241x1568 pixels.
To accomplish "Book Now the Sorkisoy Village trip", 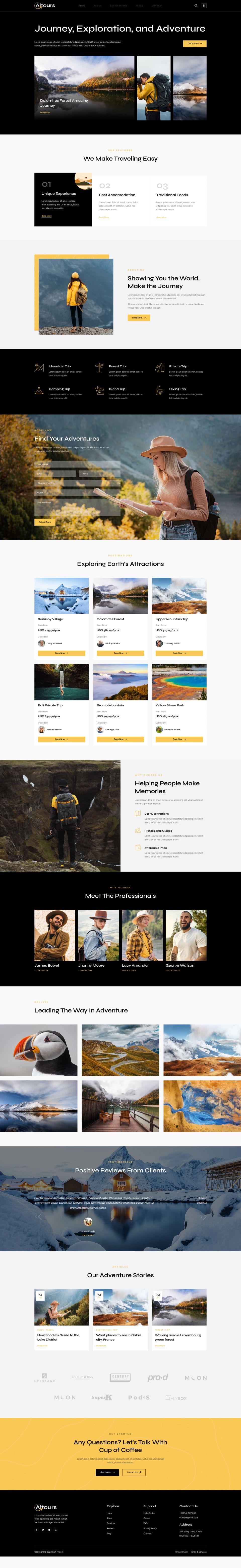I will 62,653.
